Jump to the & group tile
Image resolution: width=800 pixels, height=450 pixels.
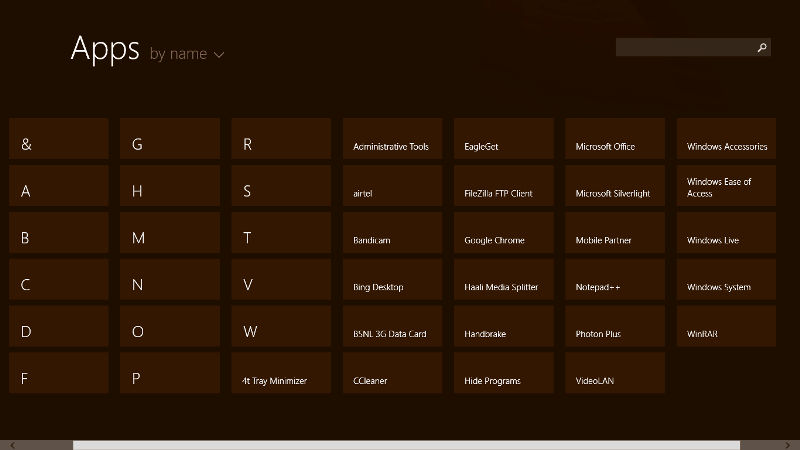pyautogui.click(x=59, y=139)
